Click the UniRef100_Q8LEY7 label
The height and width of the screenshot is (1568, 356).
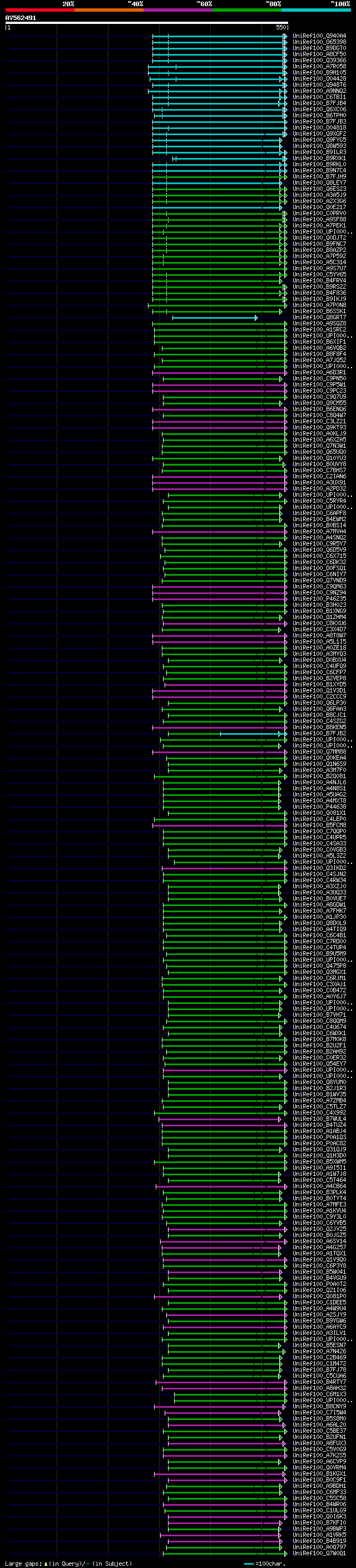pyautogui.click(x=319, y=182)
